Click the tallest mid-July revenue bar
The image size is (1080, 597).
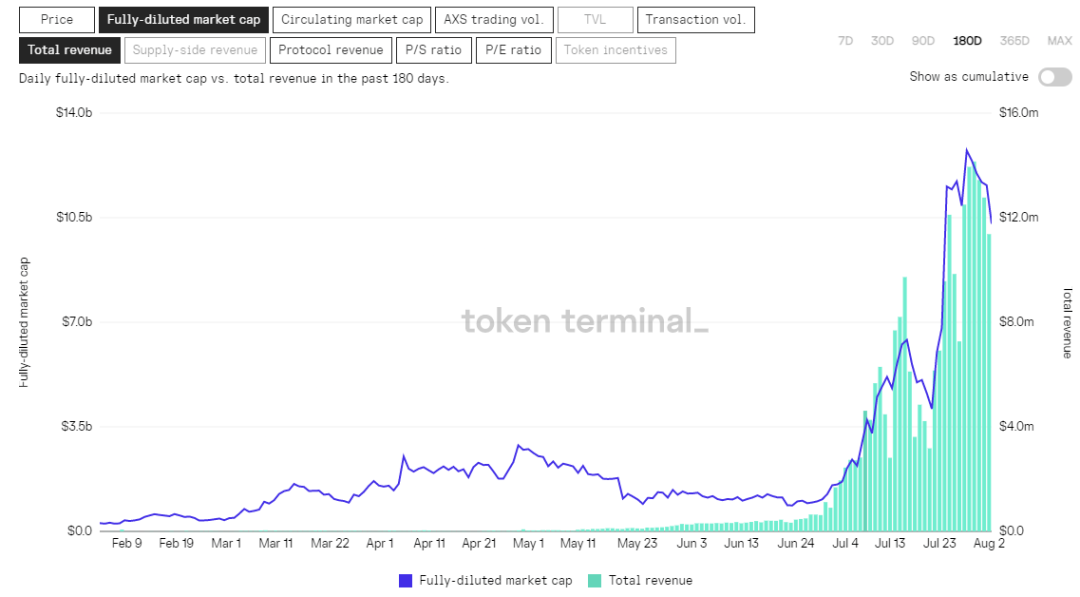click(904, 404)
